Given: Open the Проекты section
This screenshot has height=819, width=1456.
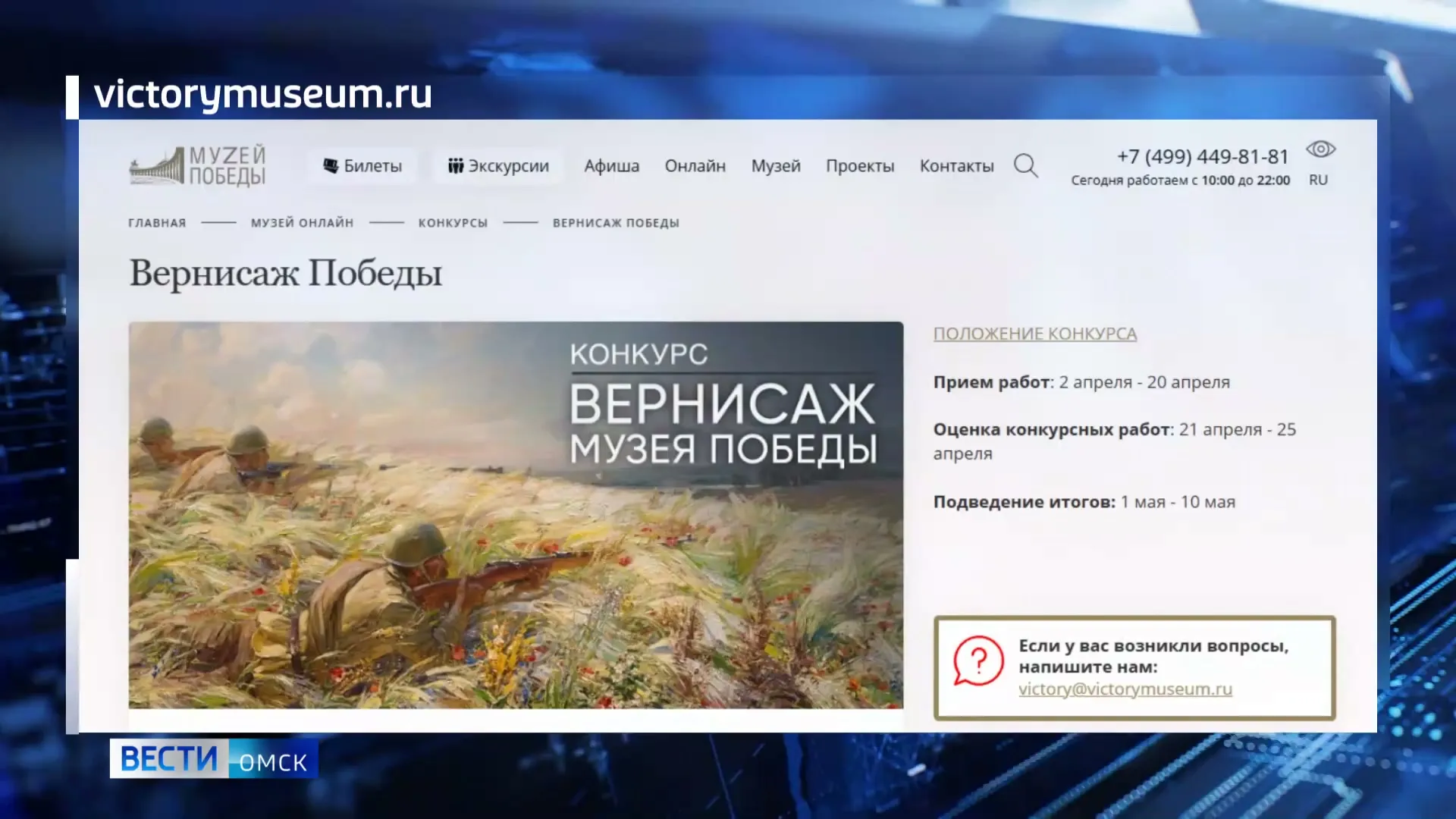Looking at the screenshot, I should pos(860,166).
